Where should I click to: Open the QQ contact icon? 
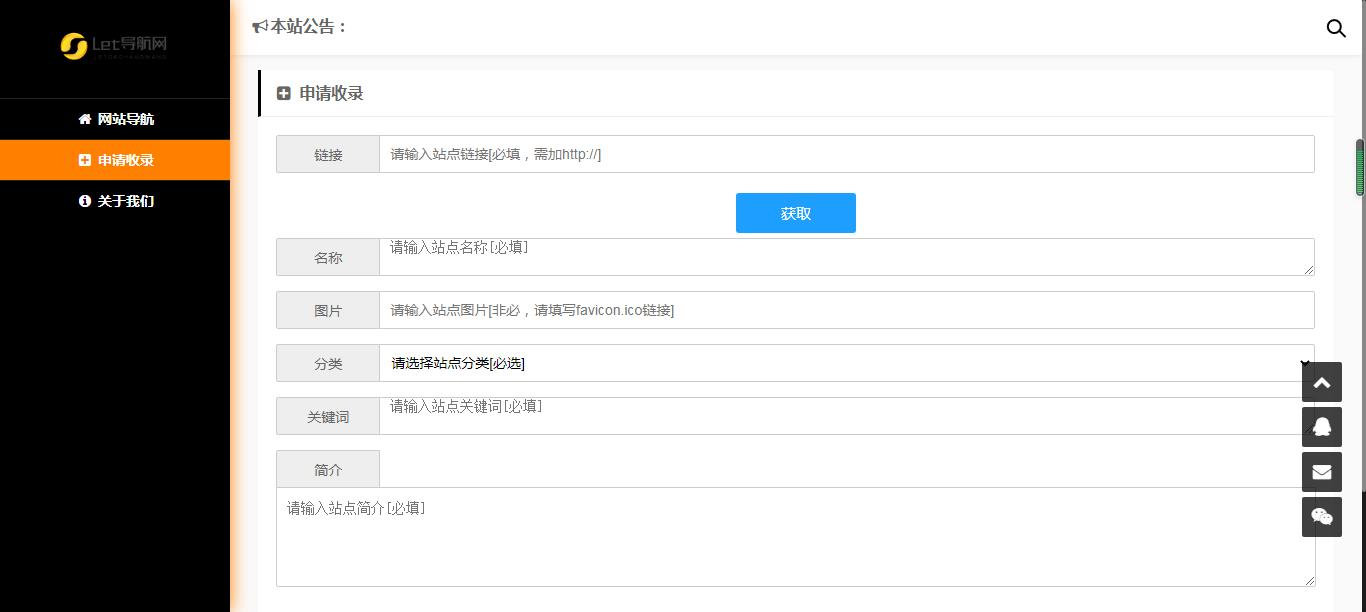pyautogui.click(x=1321, y=427)
